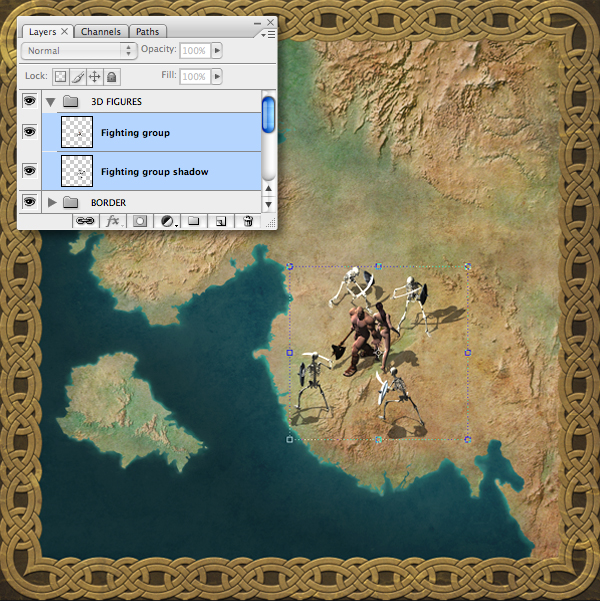Create a new layer
This screenshot has height=601, width=600.
click(221, 221)
